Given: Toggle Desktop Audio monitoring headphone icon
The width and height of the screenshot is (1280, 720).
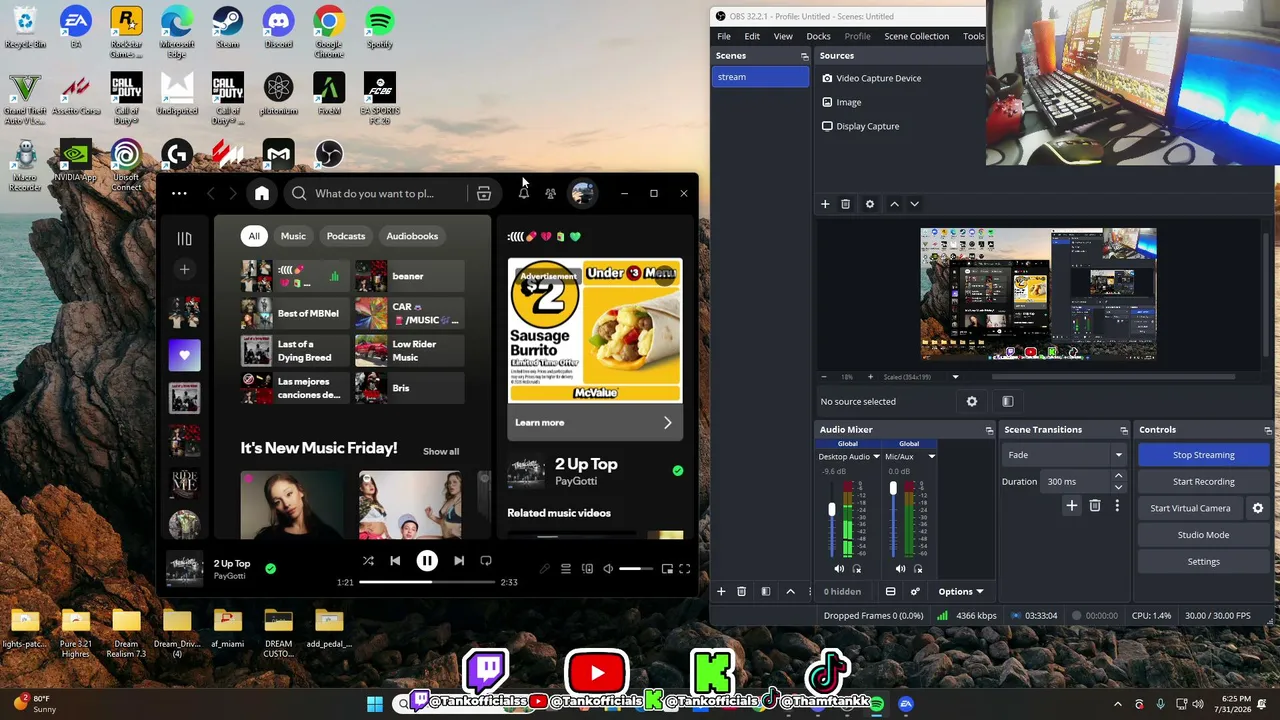Looking at the screenshot, I should [857, 569].
